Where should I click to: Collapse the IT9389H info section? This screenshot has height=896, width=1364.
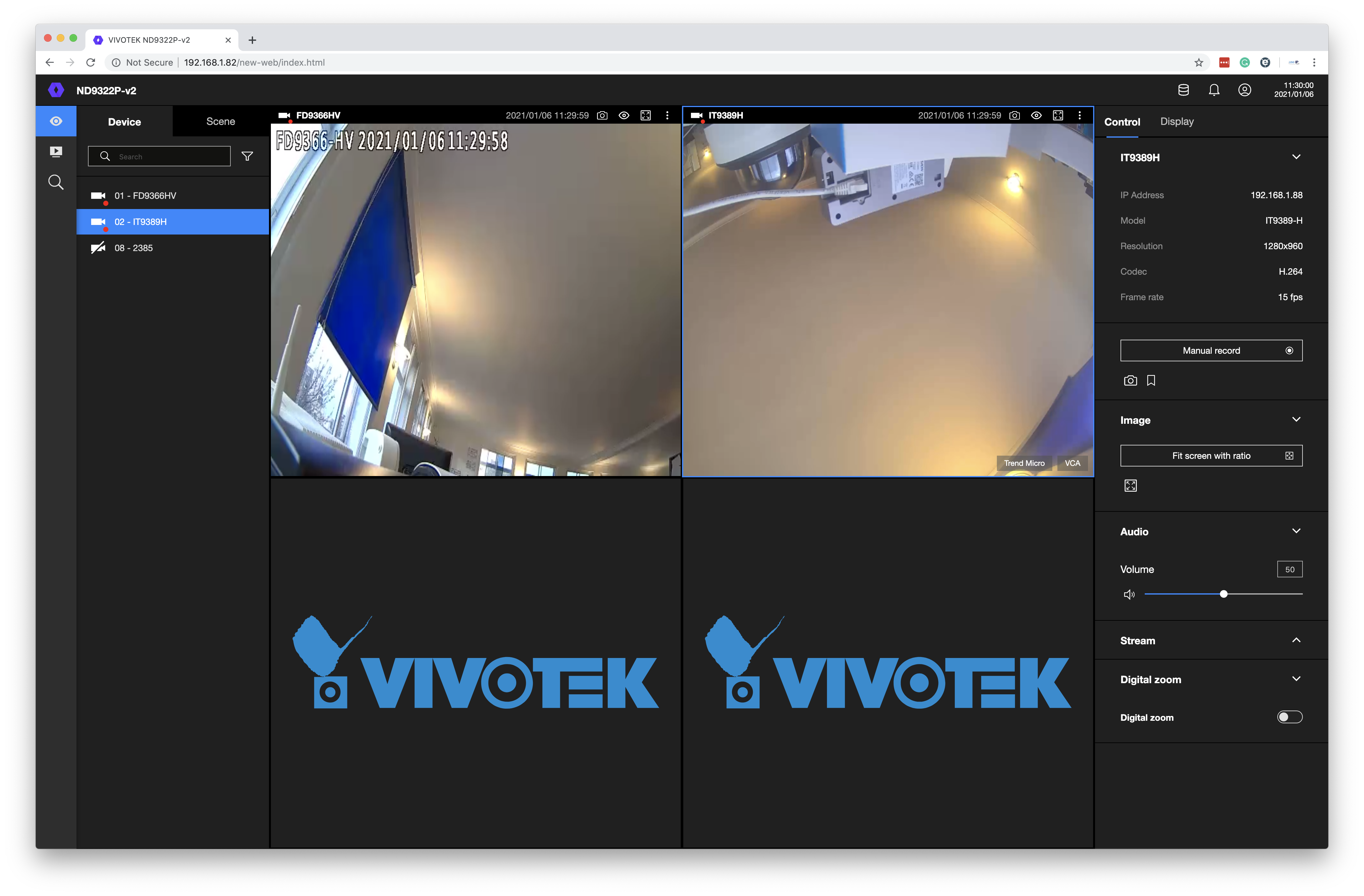[x=1296, y=157]
